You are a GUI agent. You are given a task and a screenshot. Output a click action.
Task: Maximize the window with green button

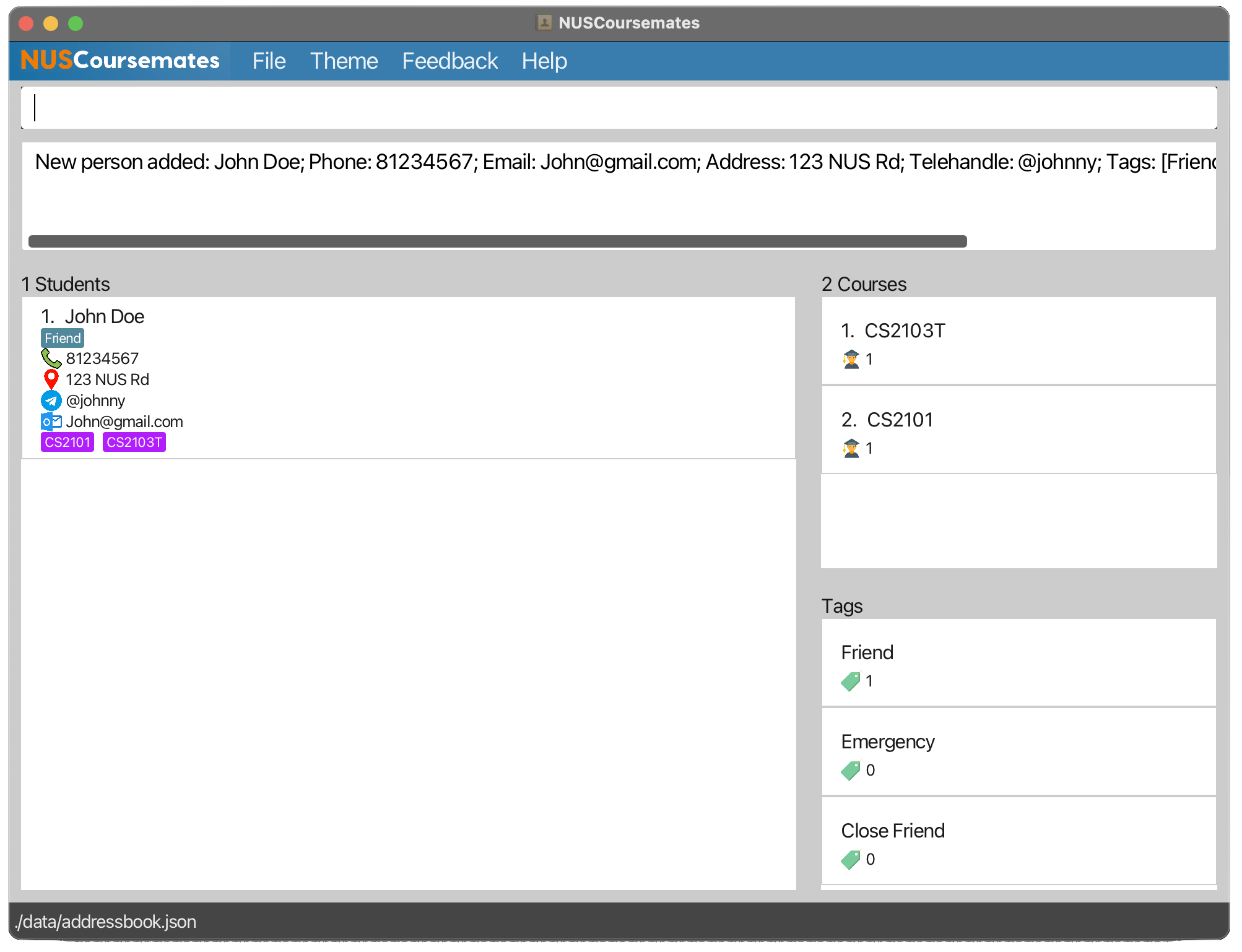point(76,24)
